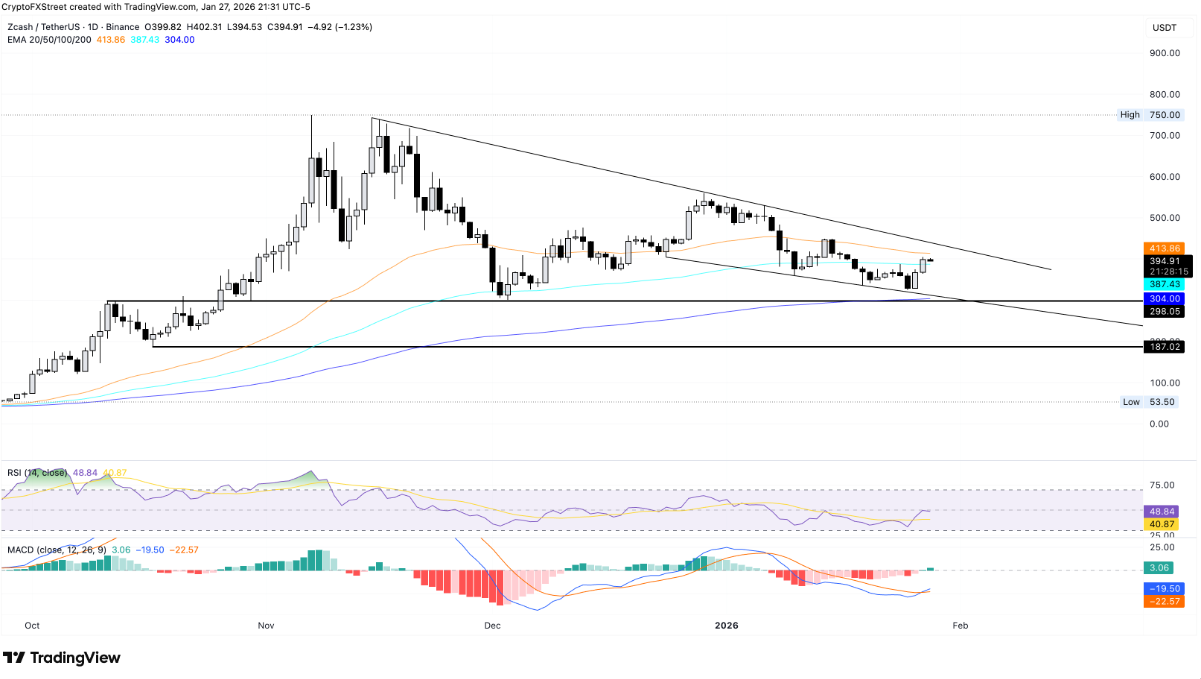Click the Low 53.50 marker label
The image size is (1201, 679).
point(1150,402)
